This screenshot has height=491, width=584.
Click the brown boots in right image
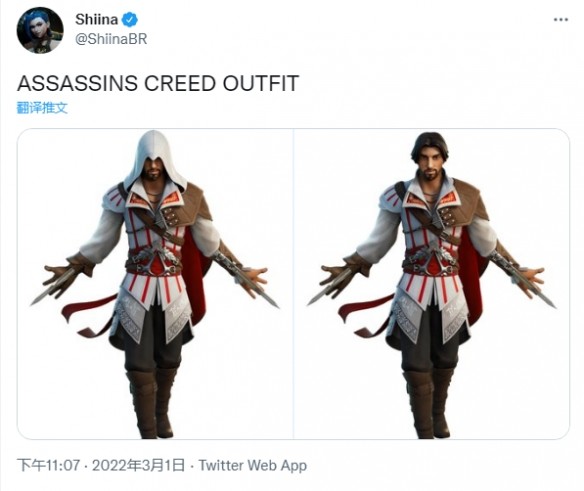coord(428,402)
